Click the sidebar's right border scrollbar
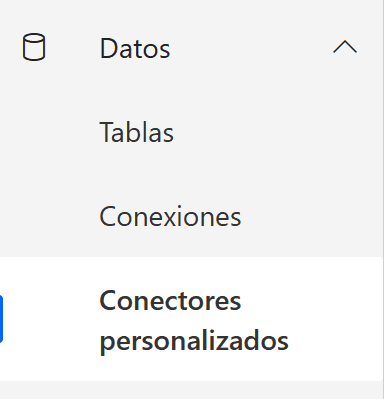This screenshot has width=384, height=399. click(x=383, y=199)
